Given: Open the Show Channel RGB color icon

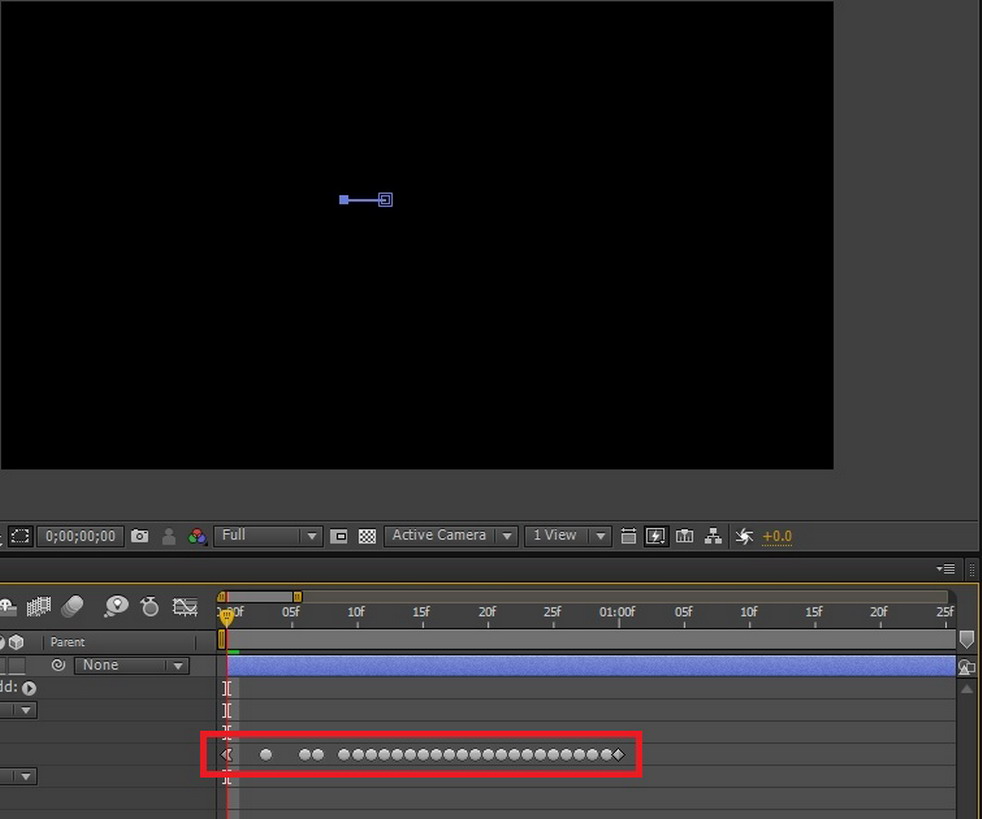Looking at the screenshot, I should point(197,536).
